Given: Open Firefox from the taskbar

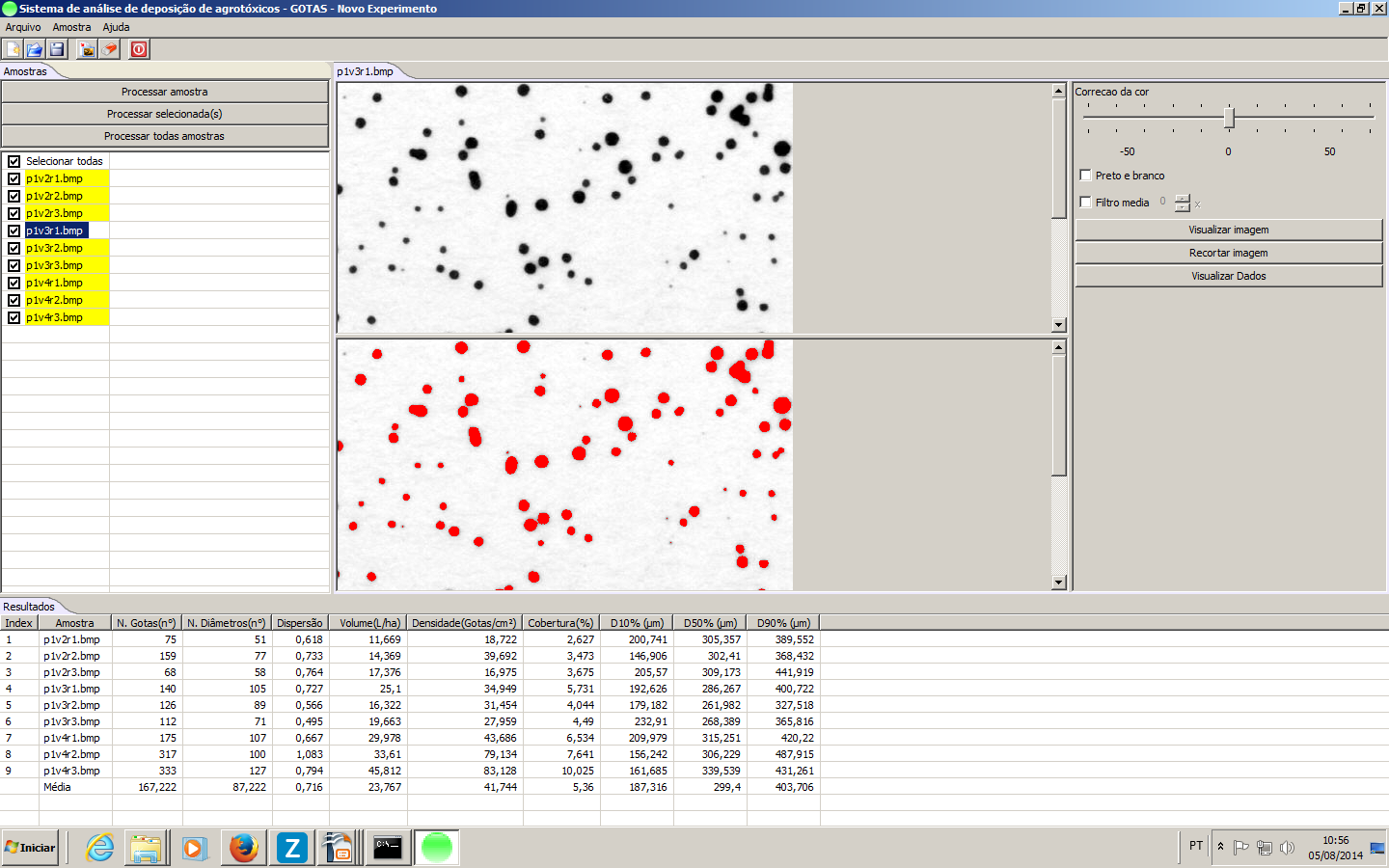Looking at the screenshot, I should [x=244, y=848].
